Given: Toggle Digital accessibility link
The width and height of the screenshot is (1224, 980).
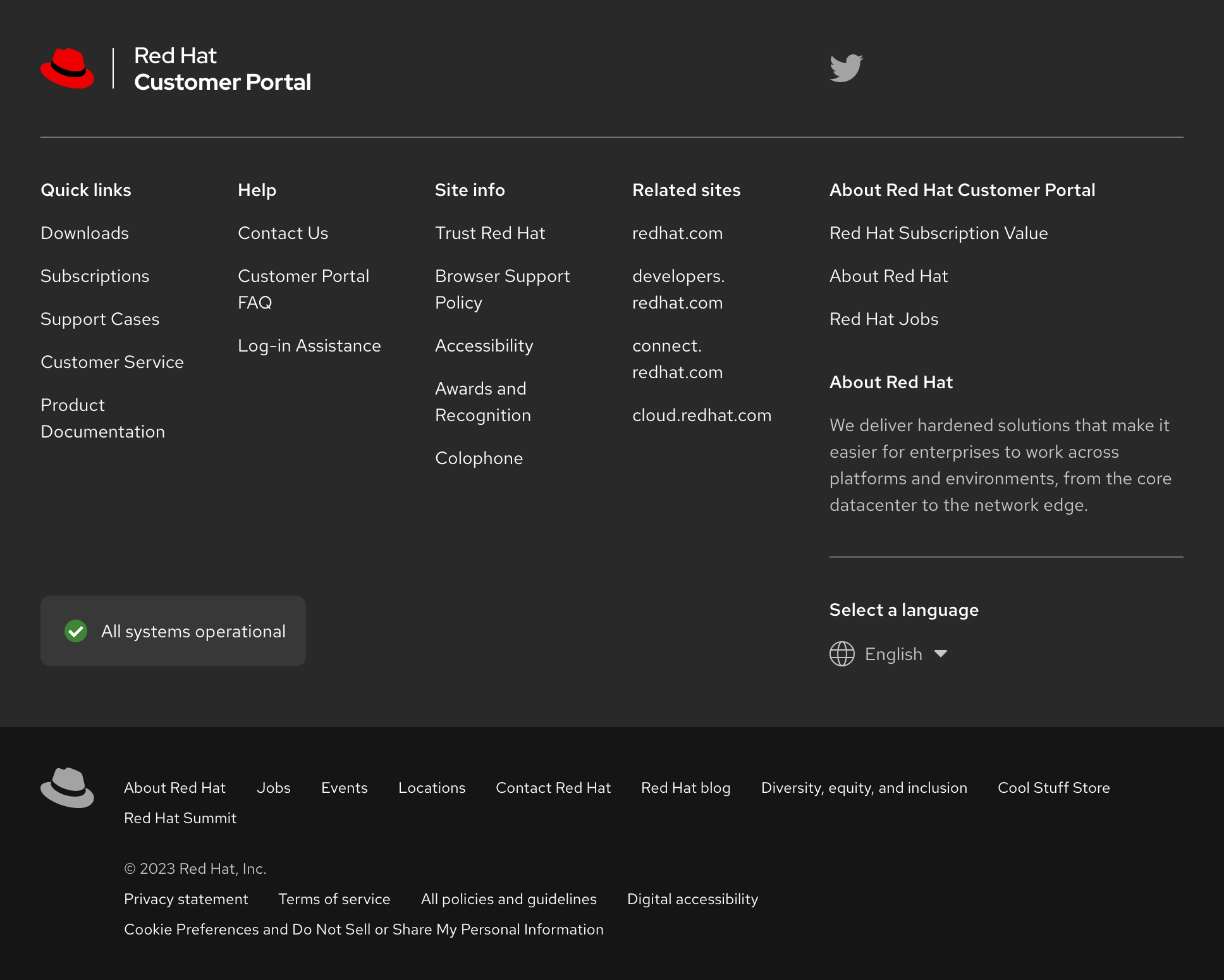Looking at the screenshot, I should [x=692, y=899].
